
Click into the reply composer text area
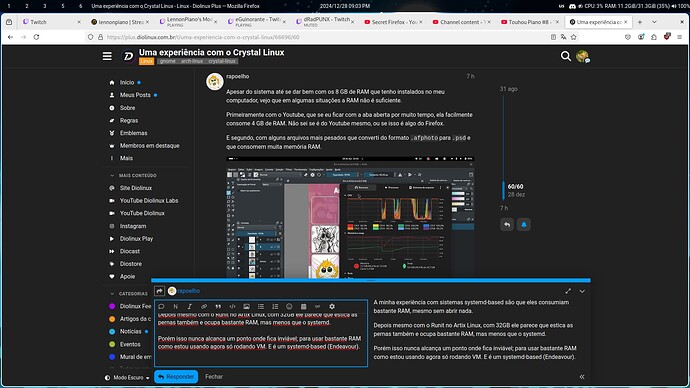[x=261, y=340]
